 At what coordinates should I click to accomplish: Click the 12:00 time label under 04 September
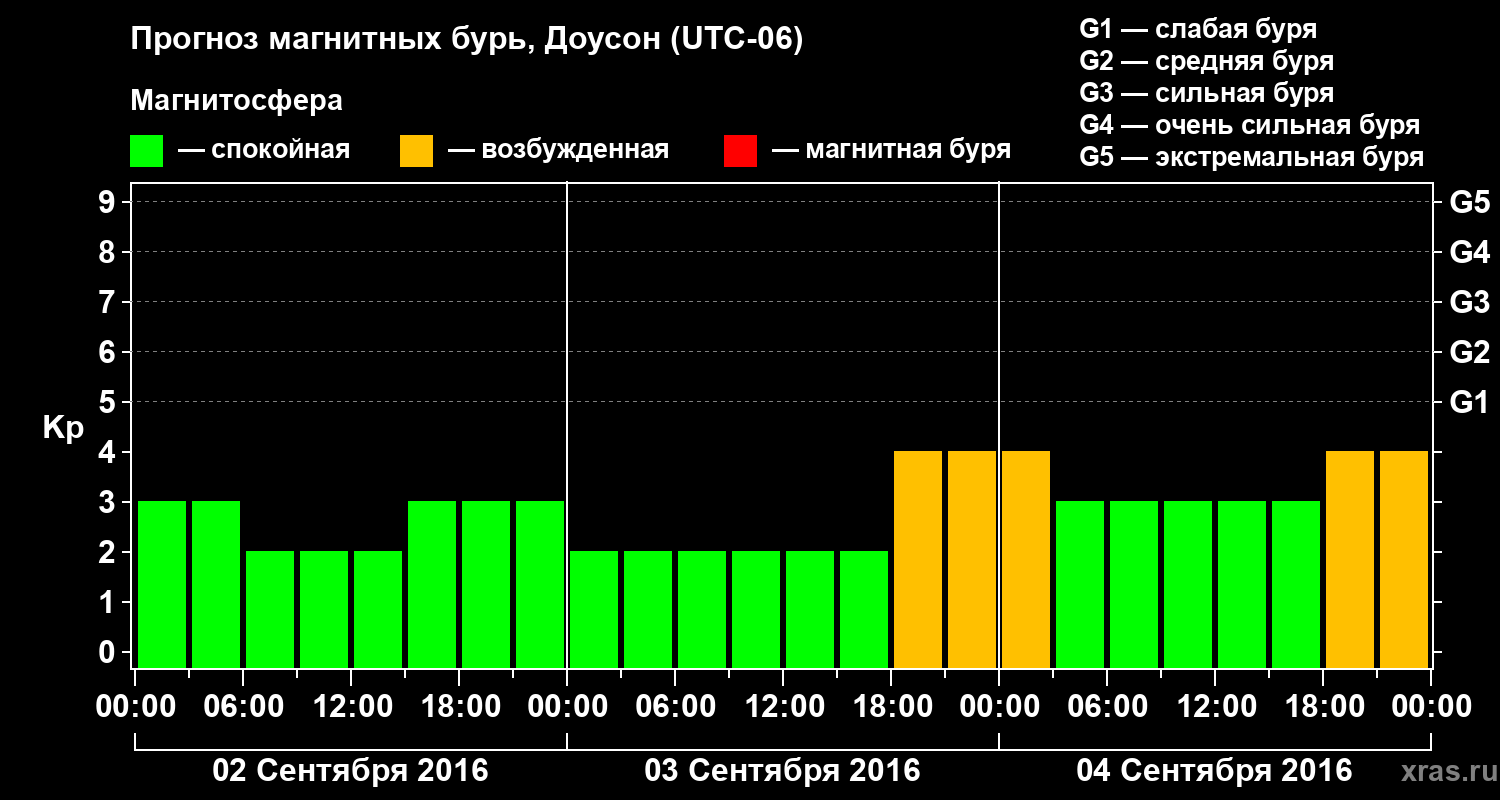pos(1215,707)
